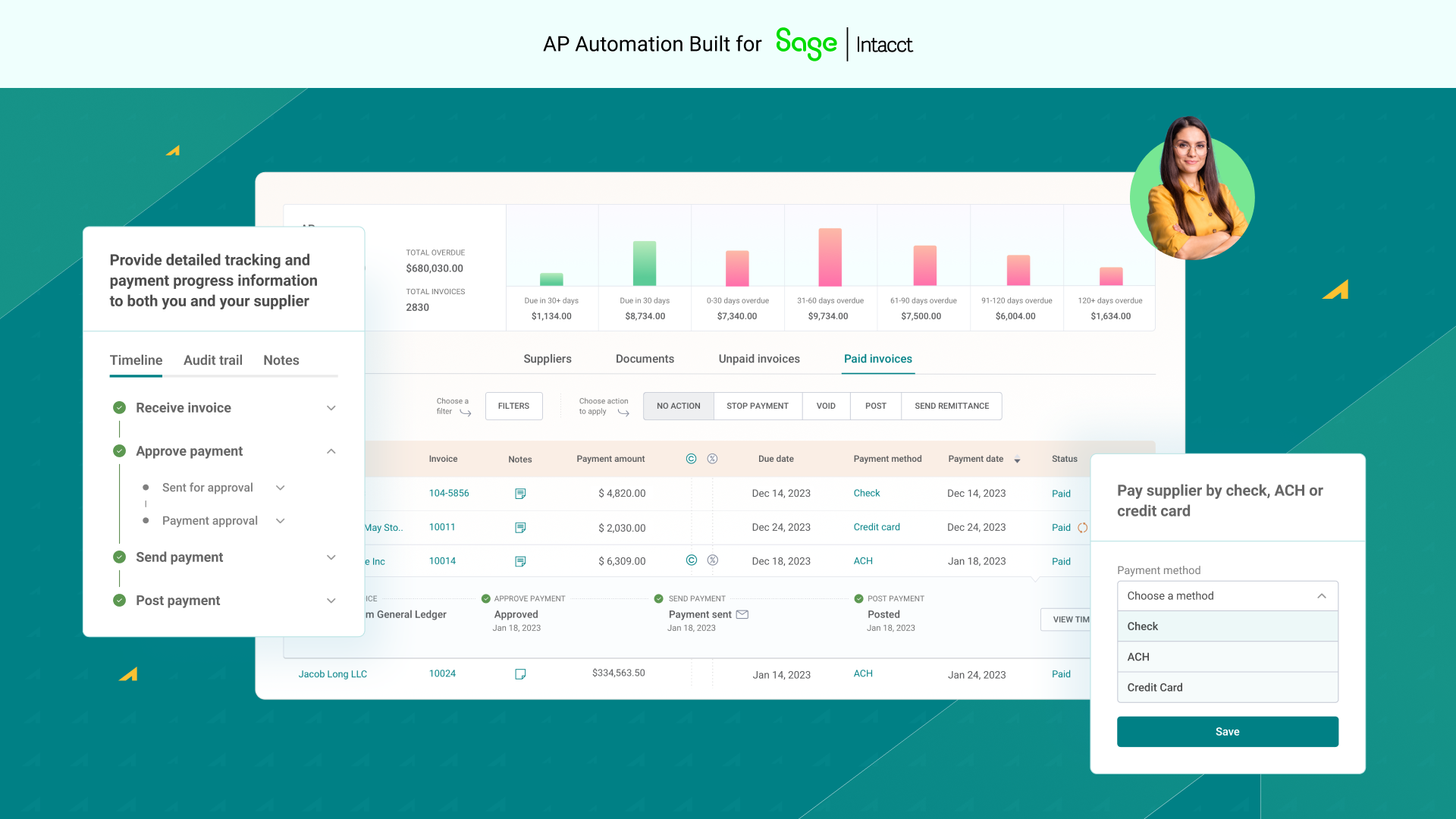
Task: Sort by Payment date arrow
Action: pos(1017,460)
